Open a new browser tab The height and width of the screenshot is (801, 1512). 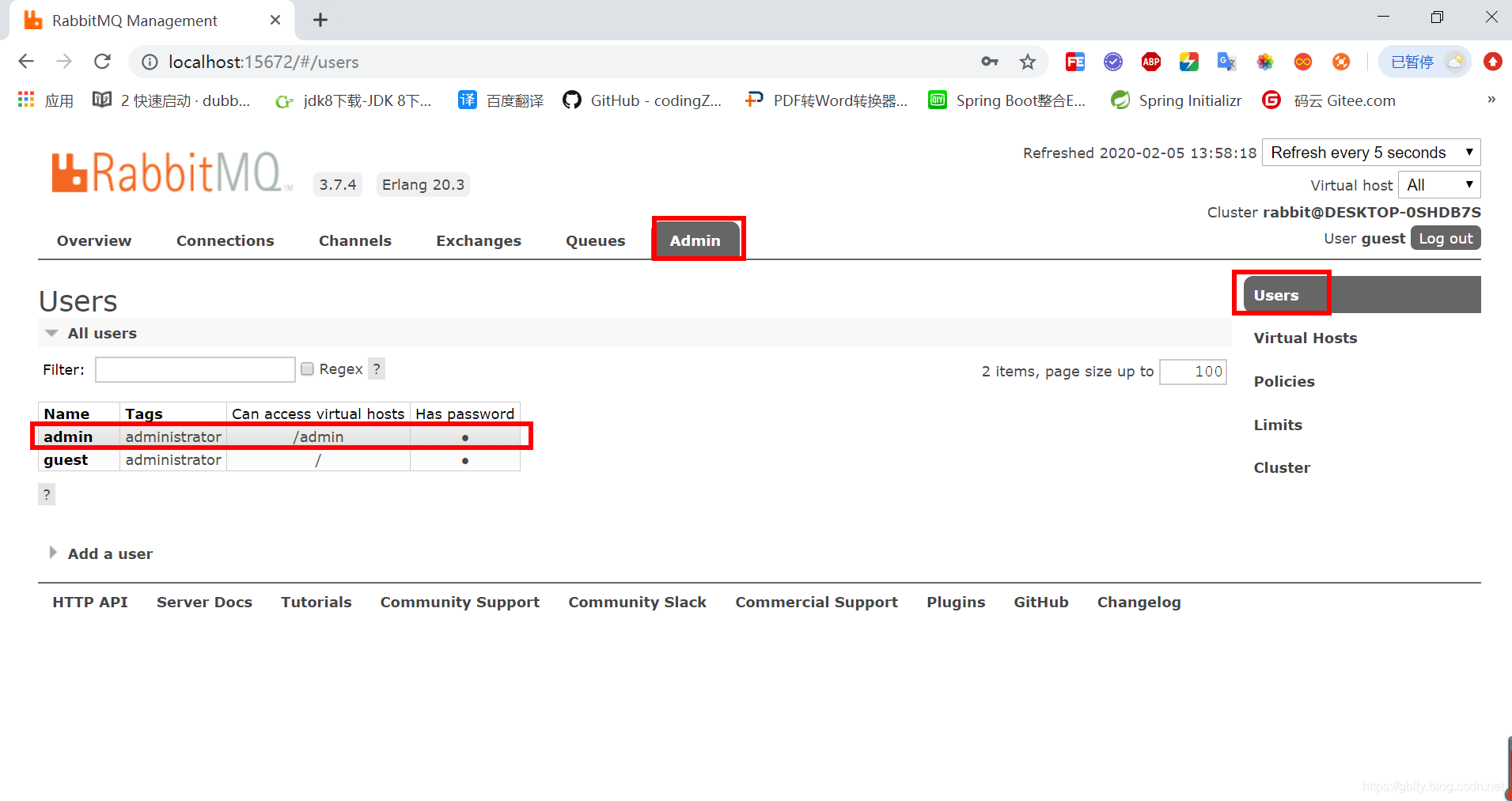click(x=320, y=20)
